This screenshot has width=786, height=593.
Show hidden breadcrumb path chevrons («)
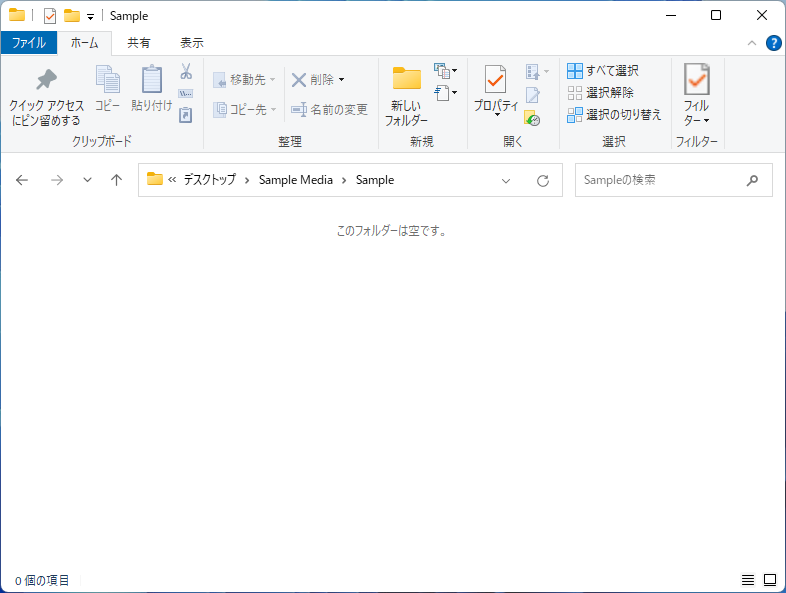tap(172, 180)
